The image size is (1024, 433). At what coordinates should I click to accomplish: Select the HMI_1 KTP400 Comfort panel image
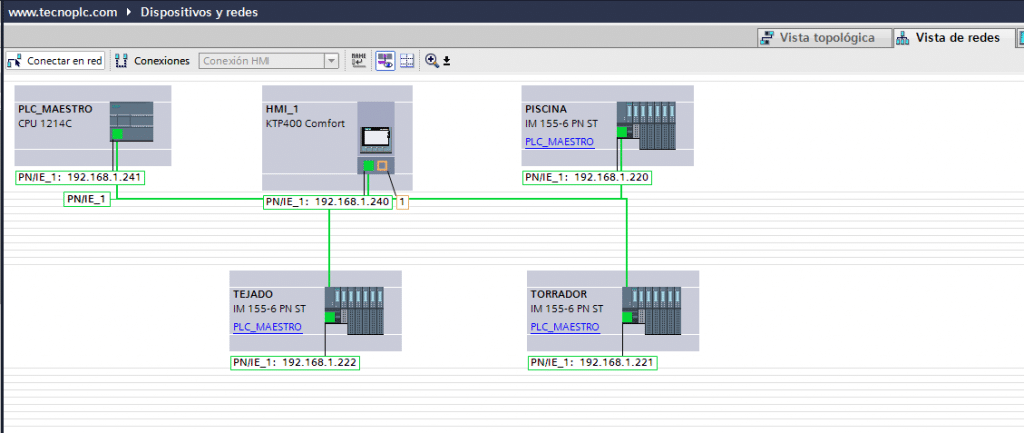376,138
